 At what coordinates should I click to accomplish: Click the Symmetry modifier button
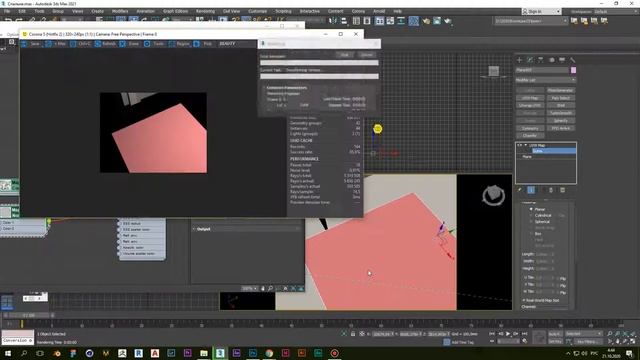click(530, 128)
